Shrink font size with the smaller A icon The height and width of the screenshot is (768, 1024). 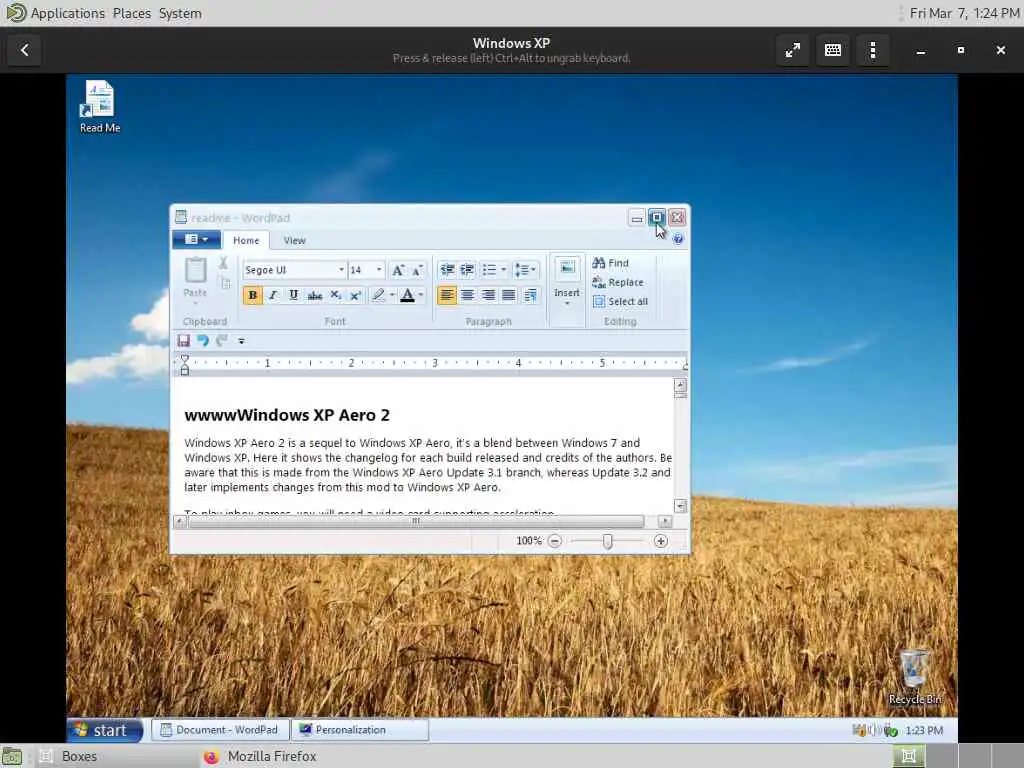[x=417, y=270]
